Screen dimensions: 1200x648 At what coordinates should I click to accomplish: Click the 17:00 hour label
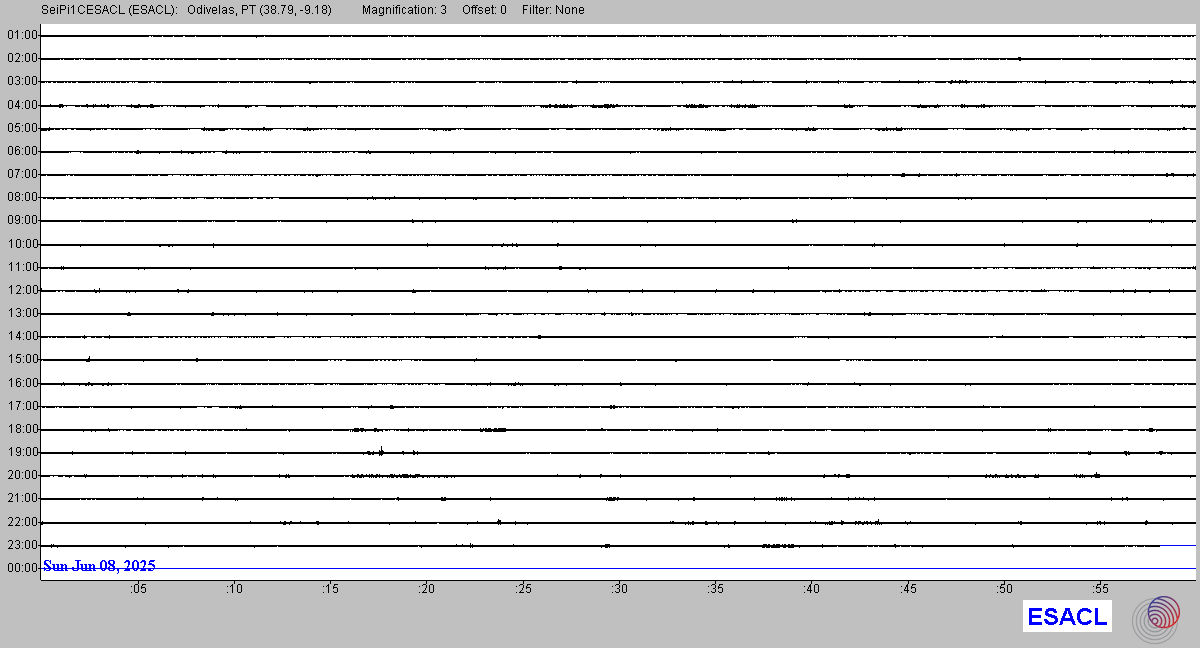pos(22,406)
